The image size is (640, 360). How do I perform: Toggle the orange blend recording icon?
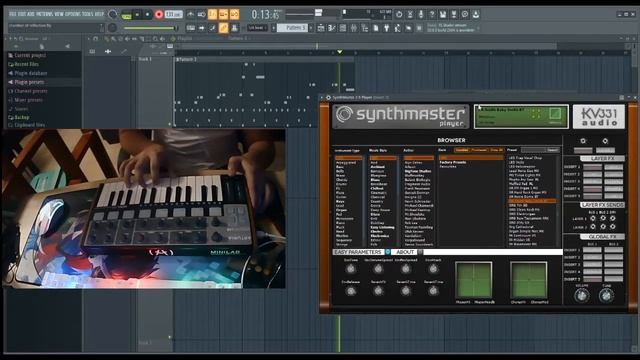point(224,15)
